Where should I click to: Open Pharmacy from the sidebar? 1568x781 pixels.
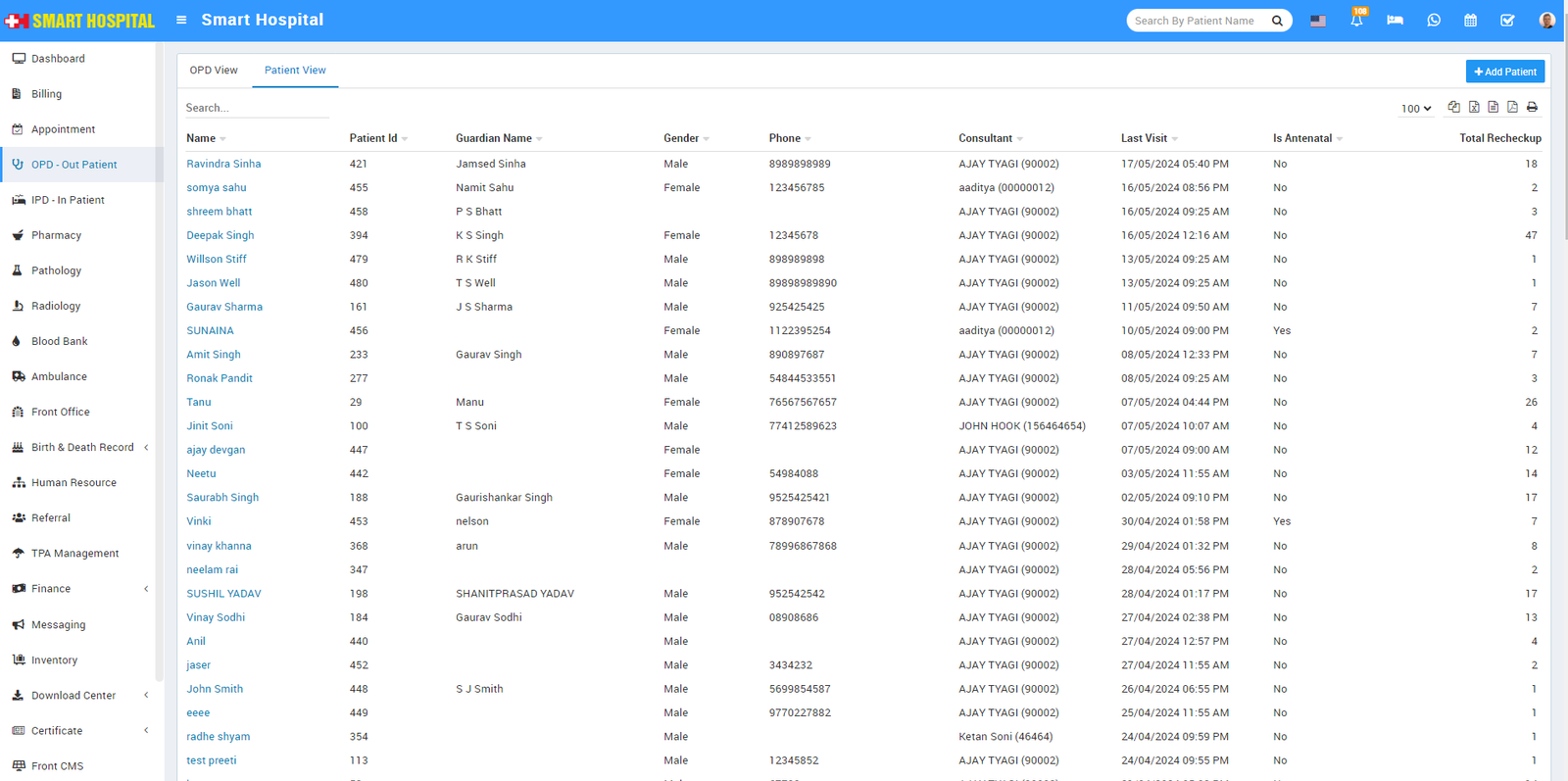click(x=56, y=235)
